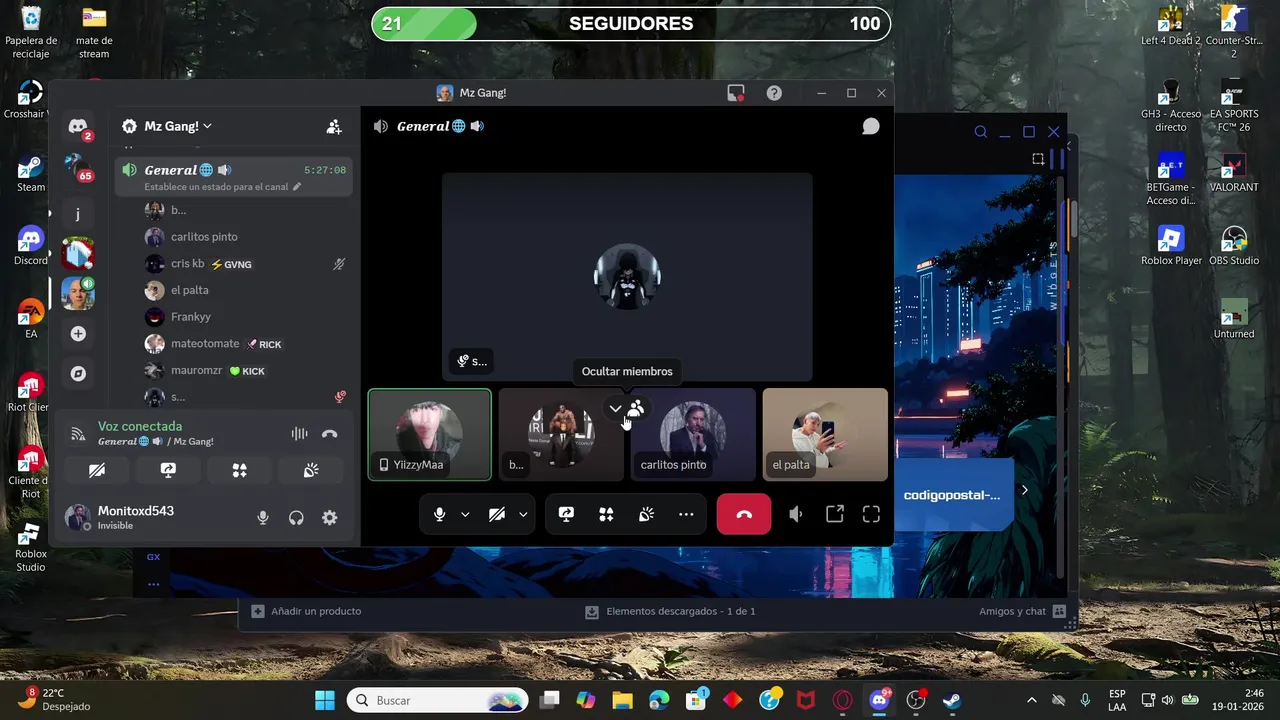Toggle camera in call control bar
The image size is (1280, 720).
tap(497, 514)
